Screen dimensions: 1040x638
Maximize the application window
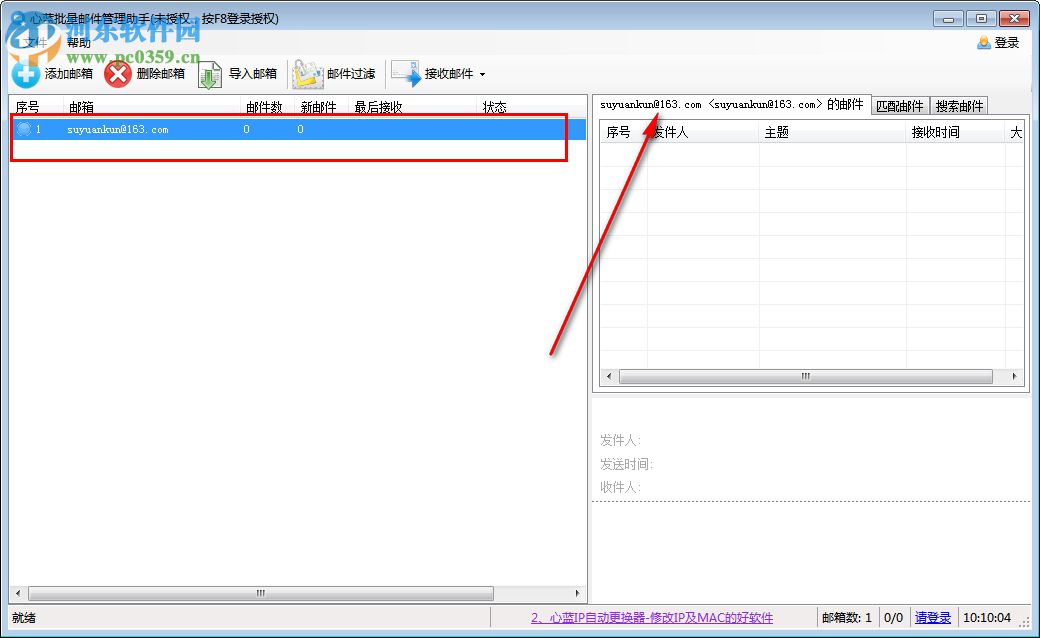tap(981, 19)
